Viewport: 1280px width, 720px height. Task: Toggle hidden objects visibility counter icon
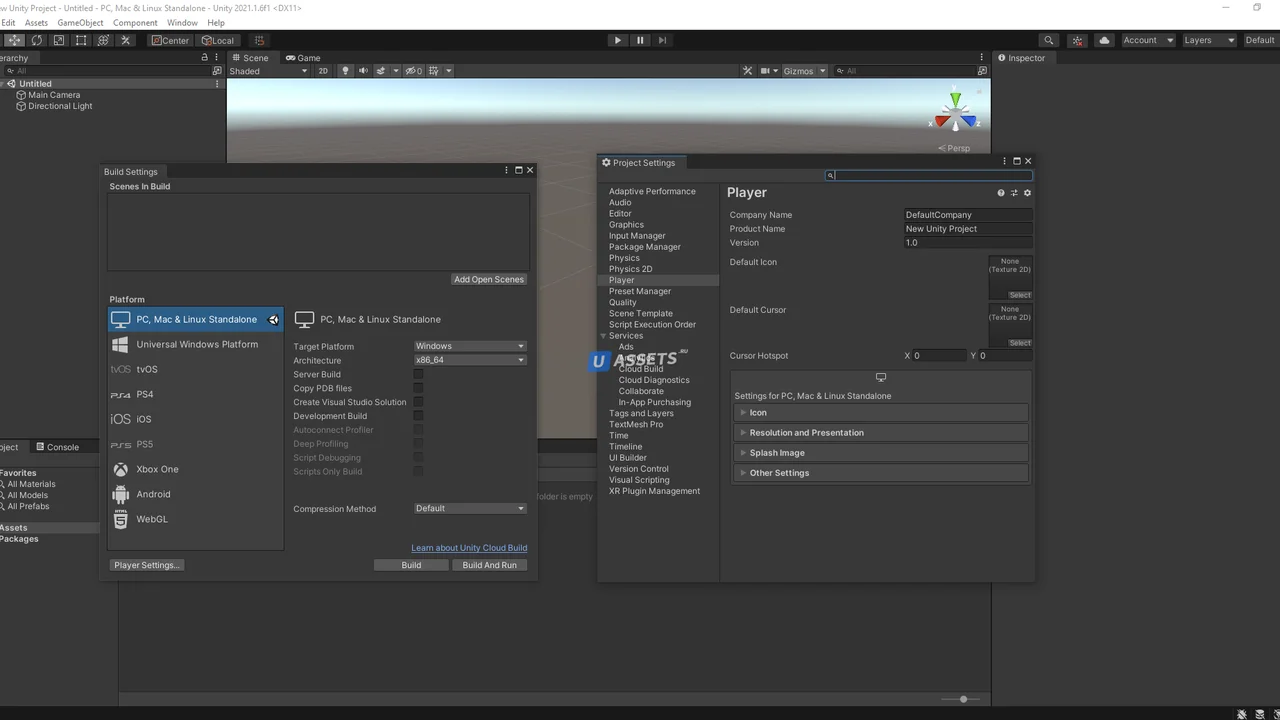click(413, 71)
